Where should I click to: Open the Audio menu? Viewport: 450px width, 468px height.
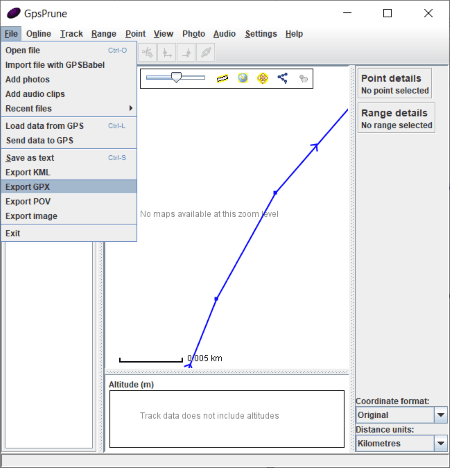pyautogui.click(x=224, y=34)
